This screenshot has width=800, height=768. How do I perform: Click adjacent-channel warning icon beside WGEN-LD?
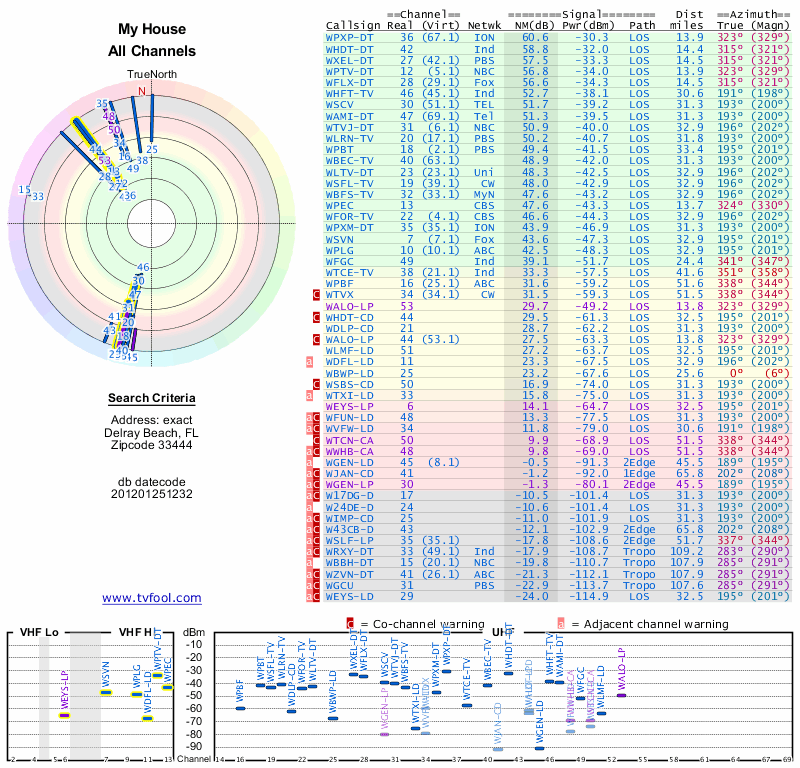(x=309, y=463)
